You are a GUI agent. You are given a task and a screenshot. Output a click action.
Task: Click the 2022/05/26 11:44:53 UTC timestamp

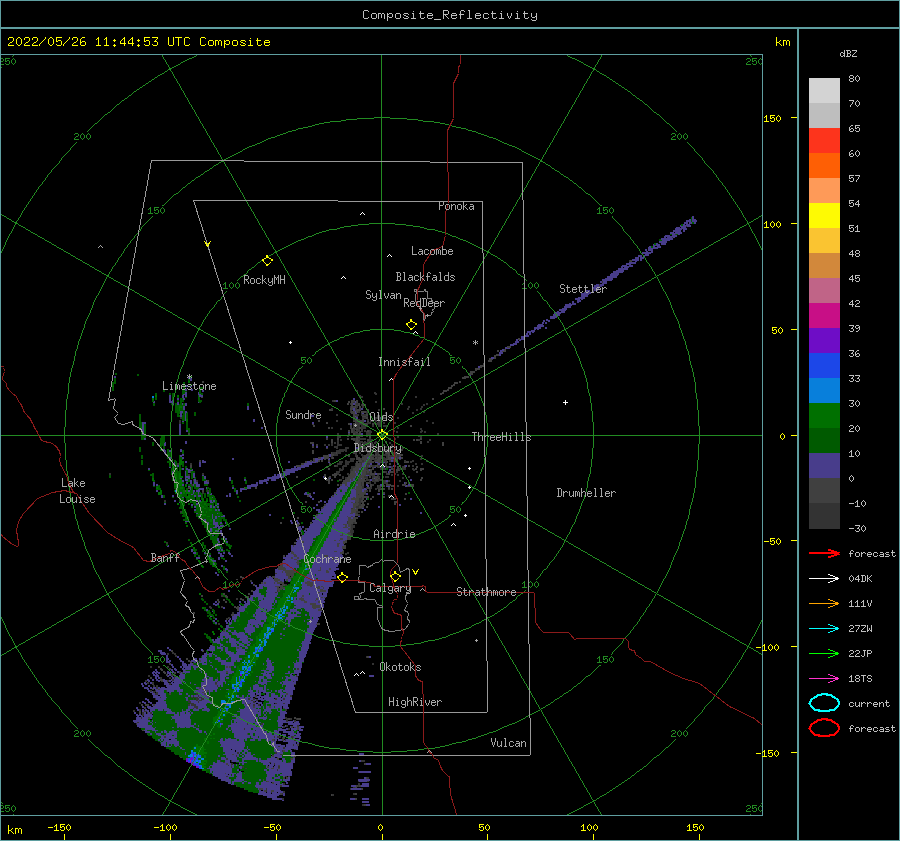point(99,42)
